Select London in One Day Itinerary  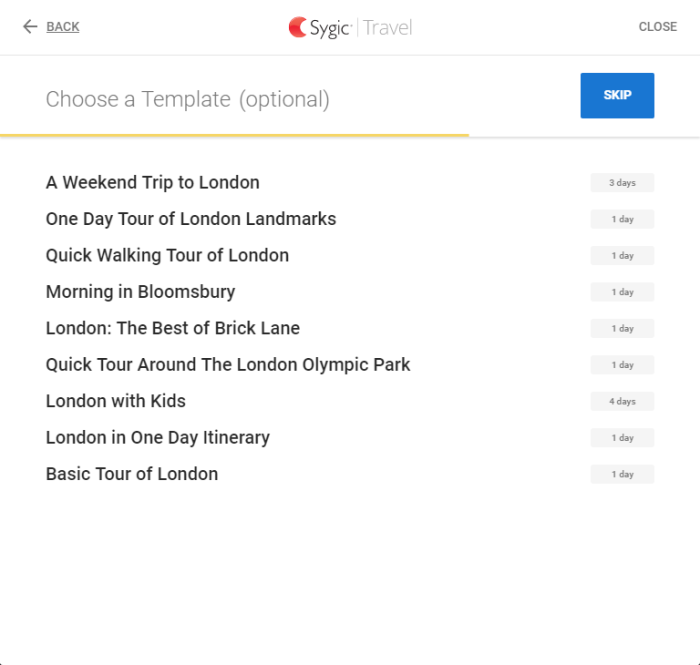(x=157, y=438)
